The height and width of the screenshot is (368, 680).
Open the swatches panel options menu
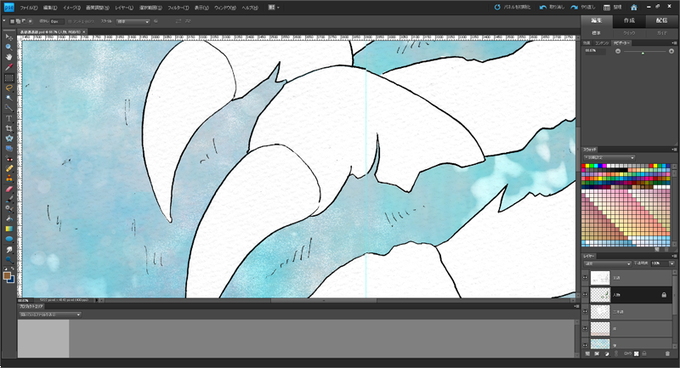pos(674,150)
